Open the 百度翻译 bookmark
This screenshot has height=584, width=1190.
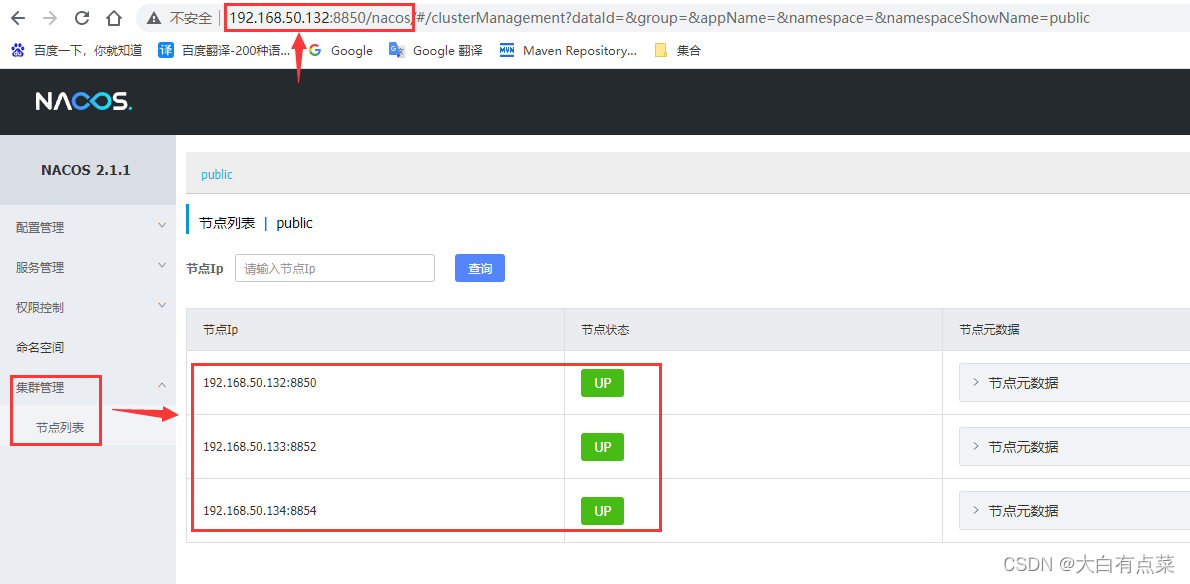(x=225, y=51)
